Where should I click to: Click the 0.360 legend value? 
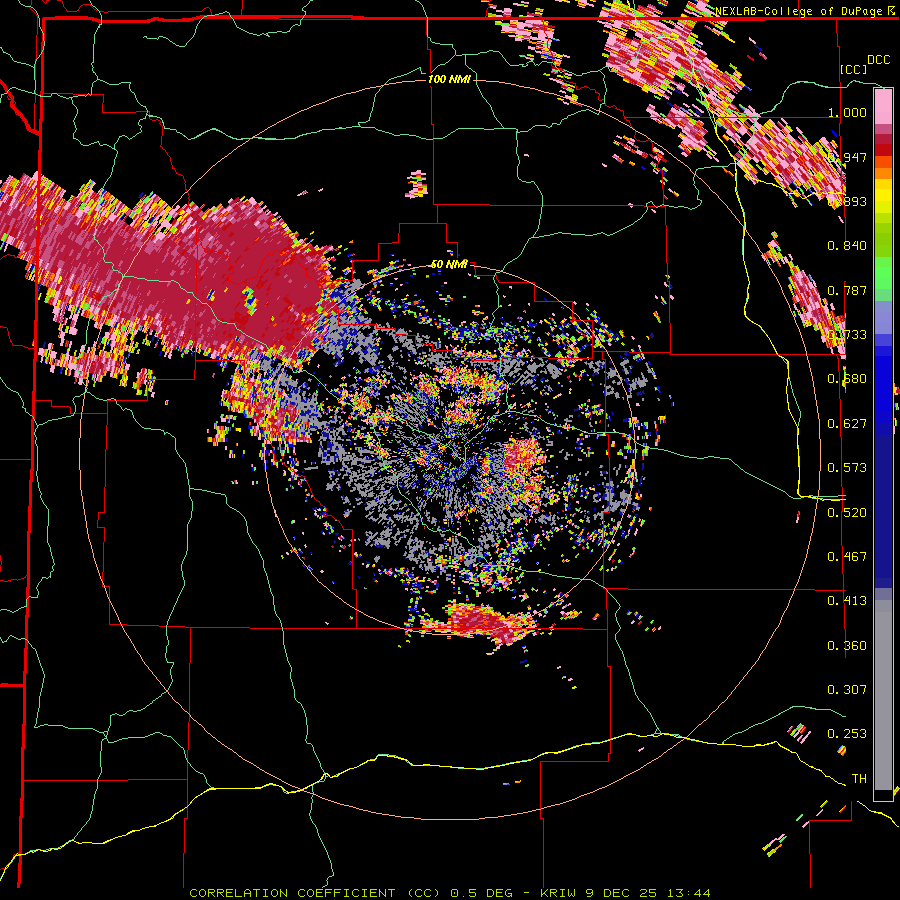pyautogui.click(x=847, y=646)
